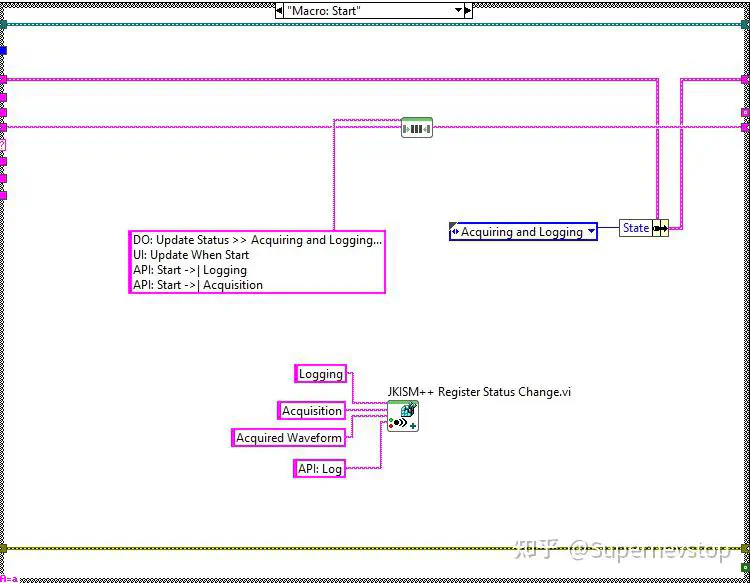Open the Acquiring and Logging enum dropdown
This screenshot has height=583, width=750.
click(591, 231)
